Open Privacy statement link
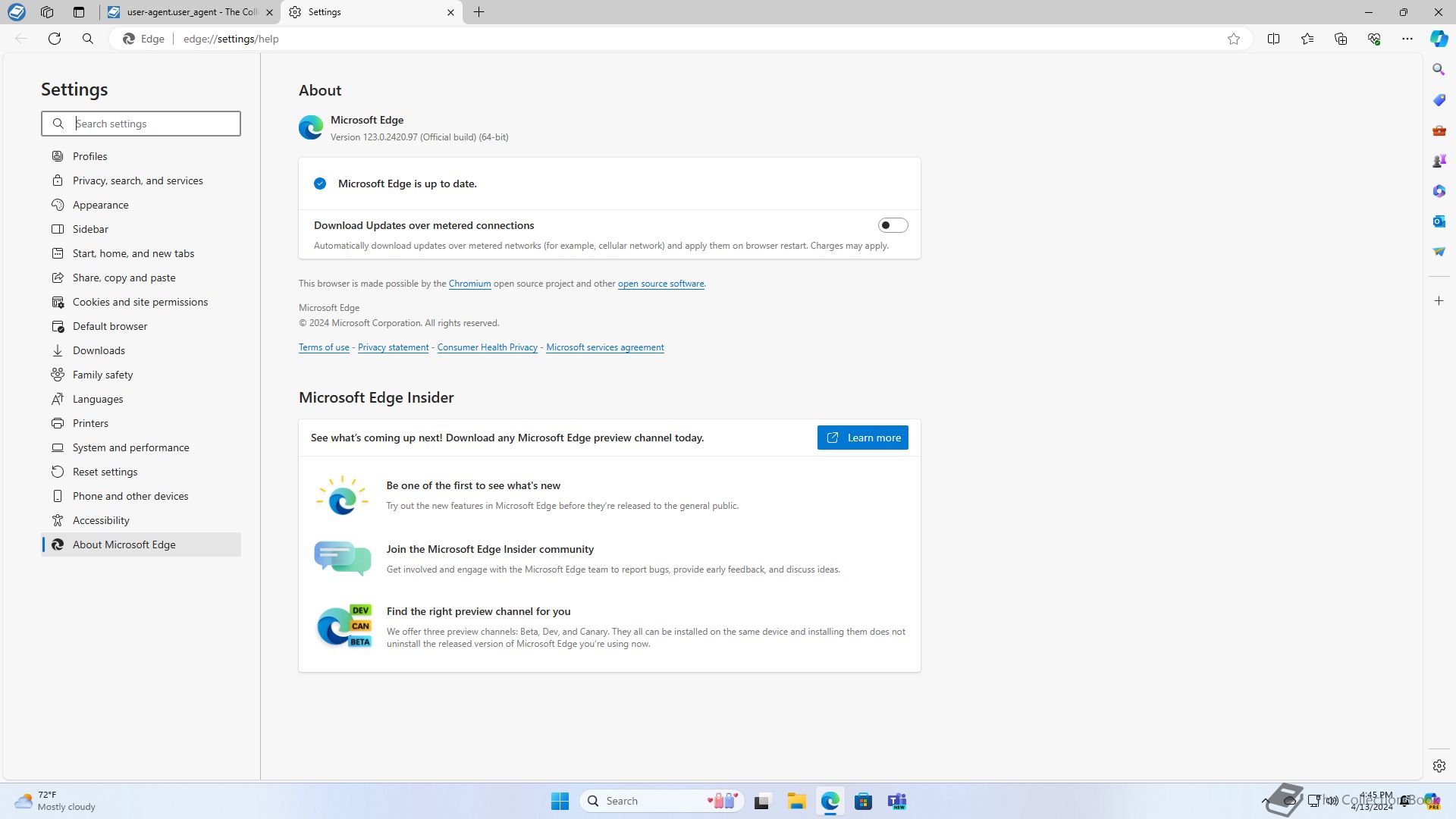 pyautogui.click(x=393, y=347)
